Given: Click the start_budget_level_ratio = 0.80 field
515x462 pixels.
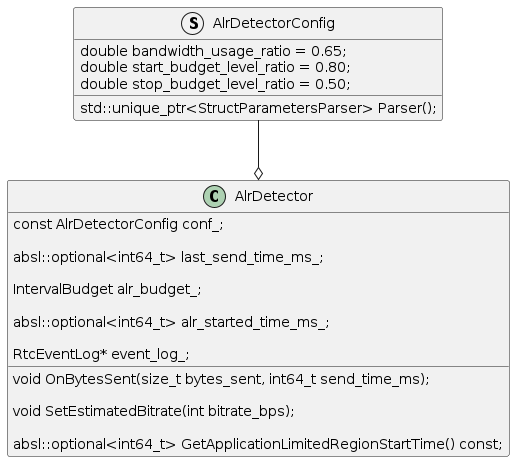Looking at the screenshot, I should click(x=215, y=67).
